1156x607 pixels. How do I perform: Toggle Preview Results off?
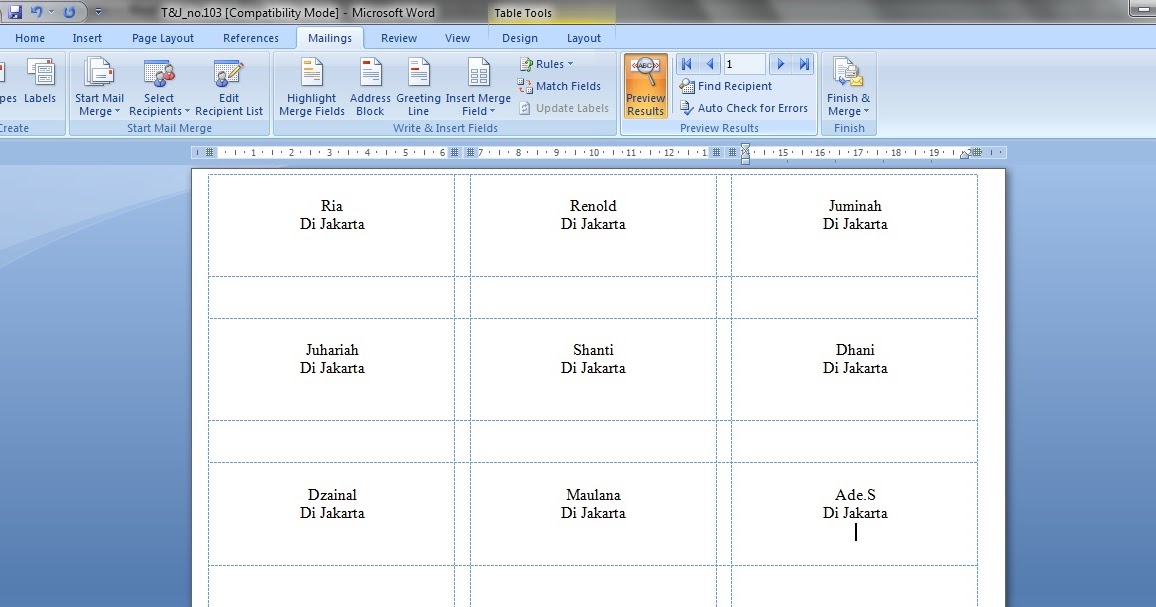[x=645, y=85]
